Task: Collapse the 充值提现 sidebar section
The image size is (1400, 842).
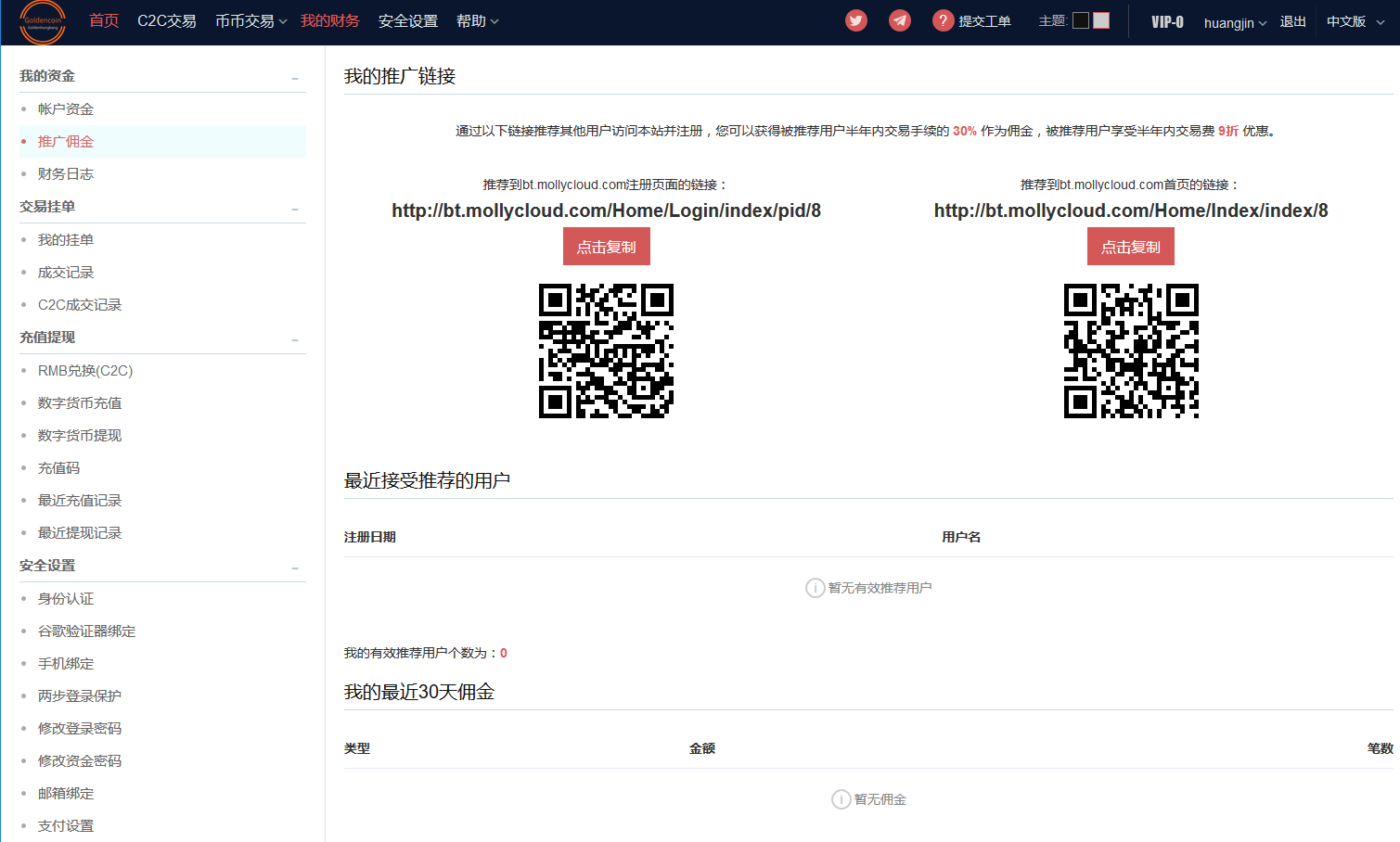Action: (x=295, y=339)
